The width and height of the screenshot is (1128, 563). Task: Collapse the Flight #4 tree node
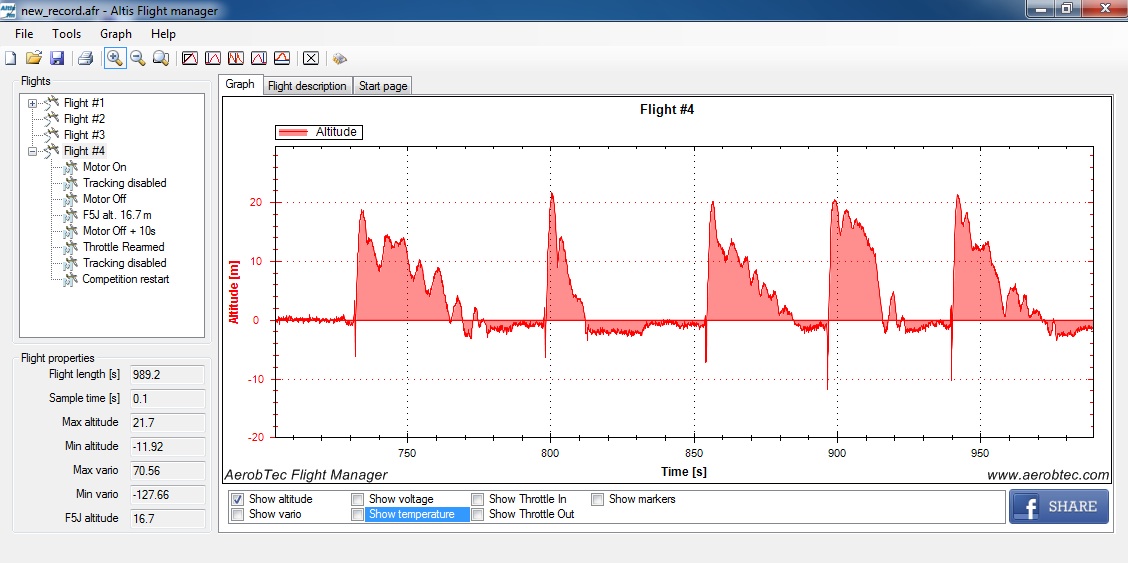tap(33, 151)
